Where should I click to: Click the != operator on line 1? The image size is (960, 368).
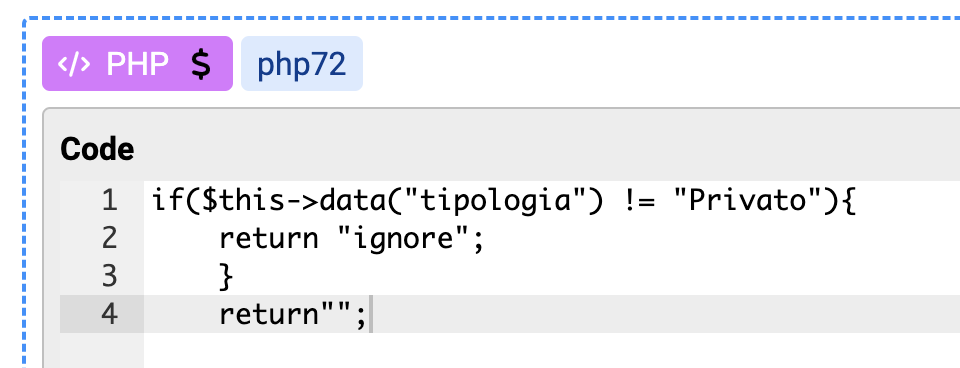(638, 200)
